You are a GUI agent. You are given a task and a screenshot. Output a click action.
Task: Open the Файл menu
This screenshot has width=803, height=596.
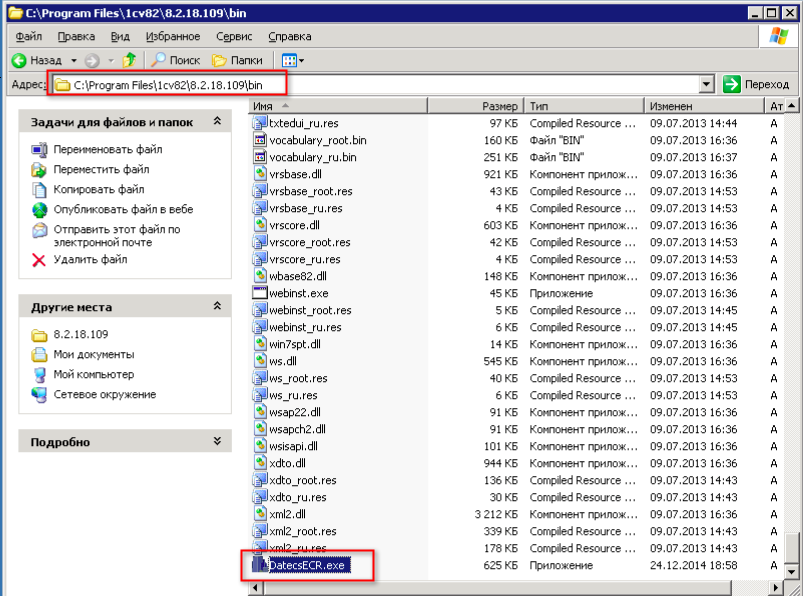pyautogui.click(x=29, y=36)
